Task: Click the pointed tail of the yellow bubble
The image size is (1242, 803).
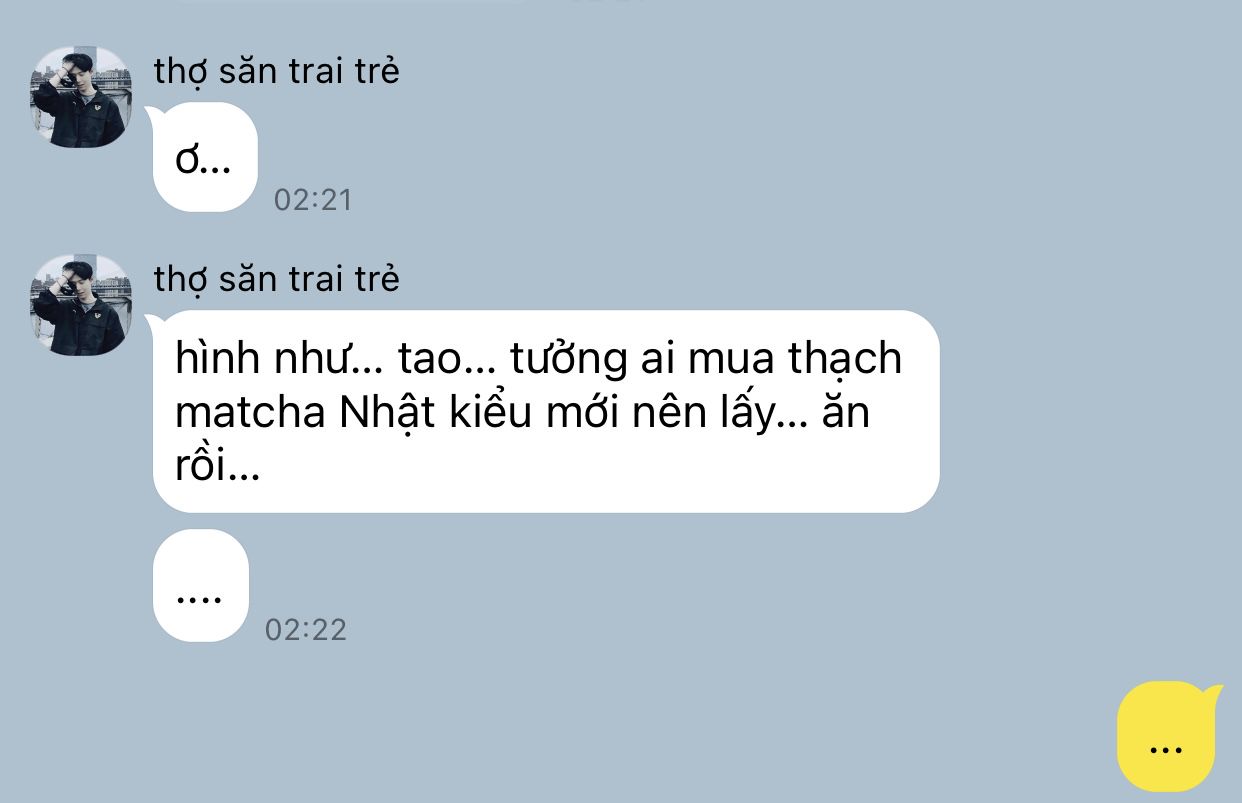Action: pyautogui.click(x=1213, y=692)
